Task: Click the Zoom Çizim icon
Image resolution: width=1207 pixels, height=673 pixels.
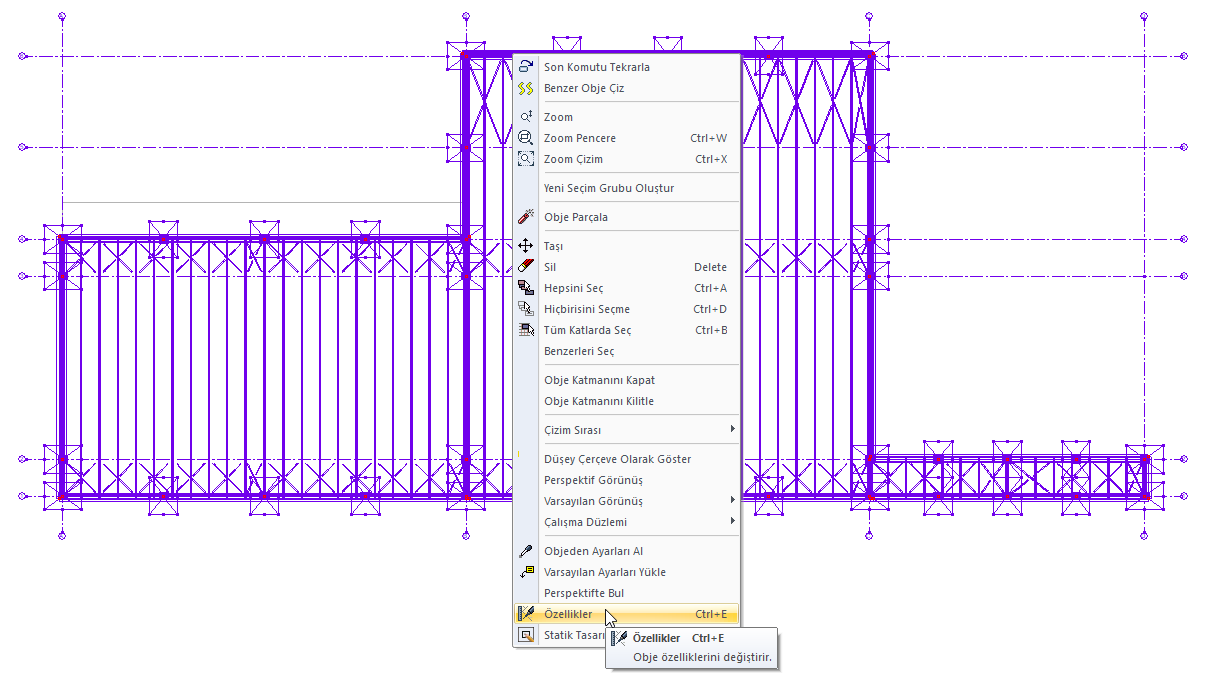Action: [526, 159]
